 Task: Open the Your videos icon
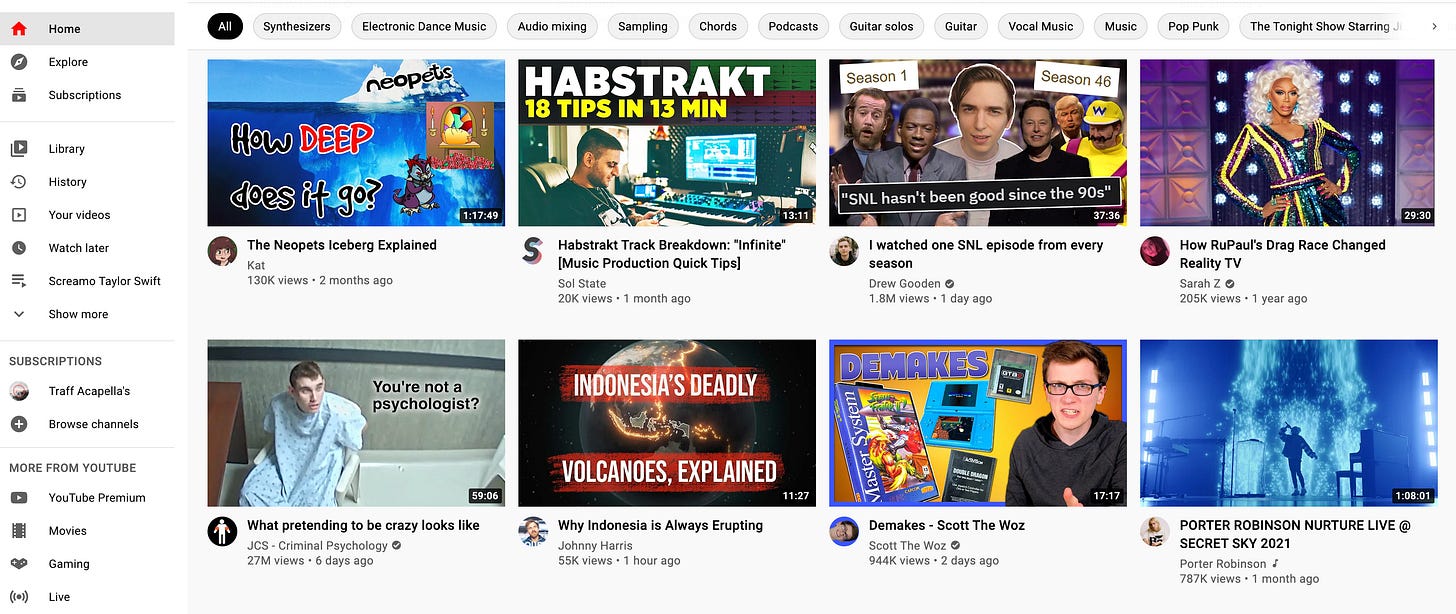click(18, 215)
